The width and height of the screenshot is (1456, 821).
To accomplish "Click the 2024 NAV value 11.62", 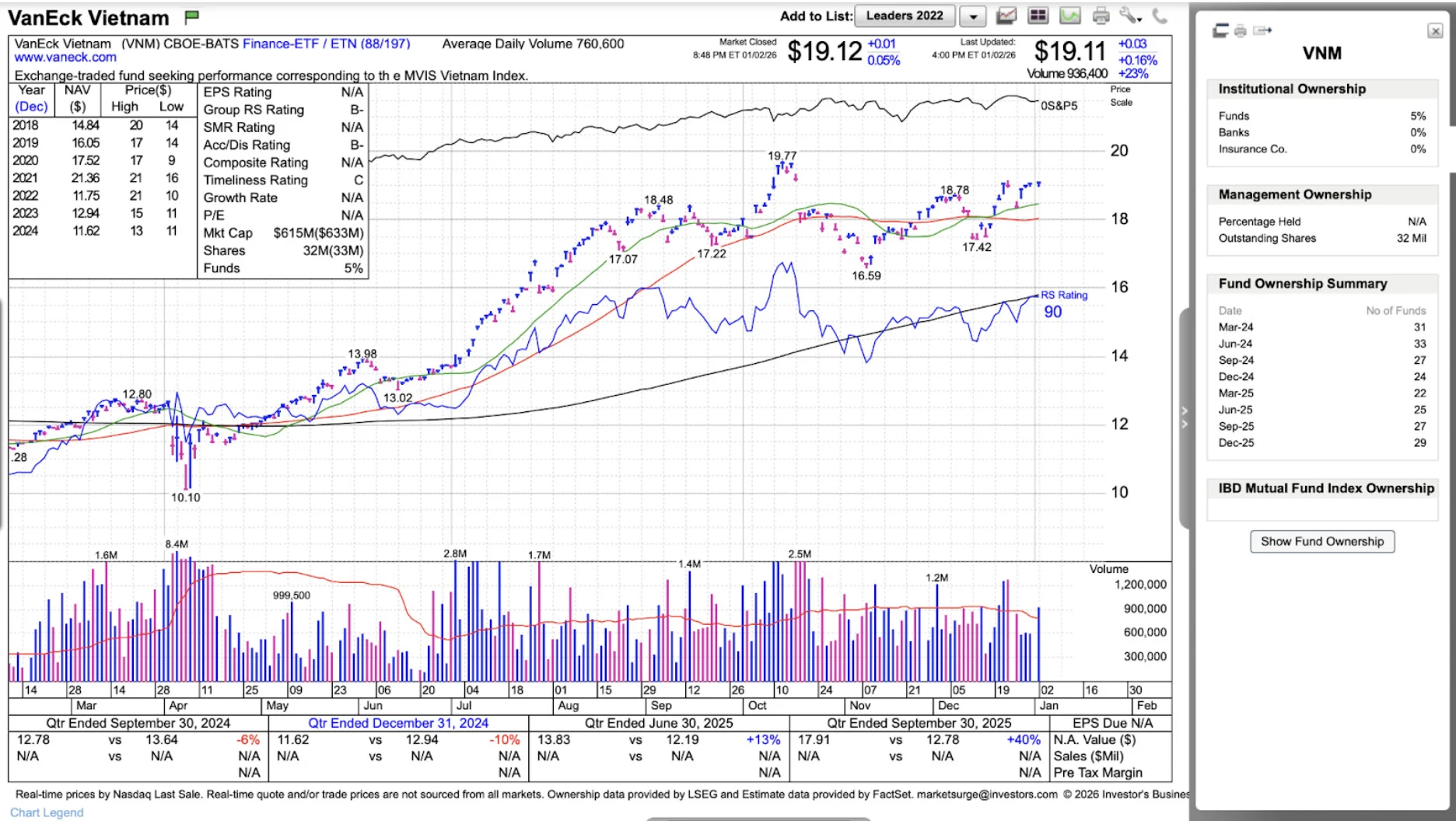I will [86, 231].
